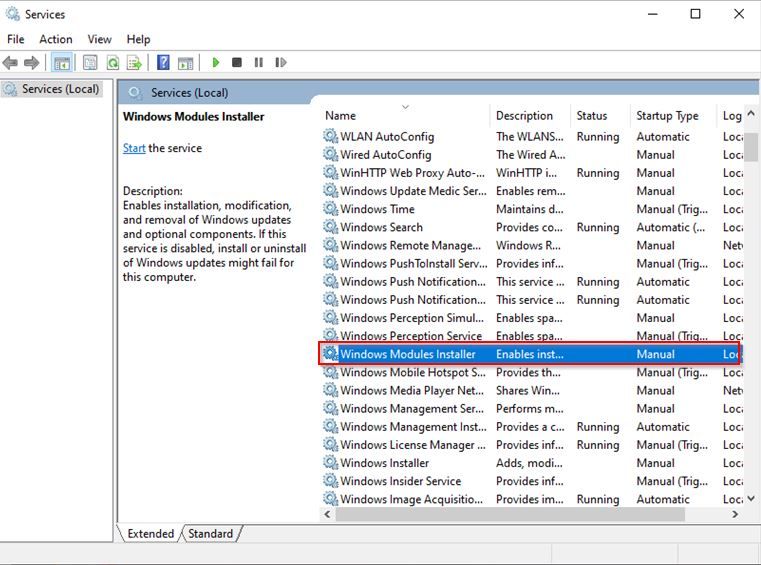The image size is (761, 565).
Task: Open the Help menu
Action: [138, 39]
